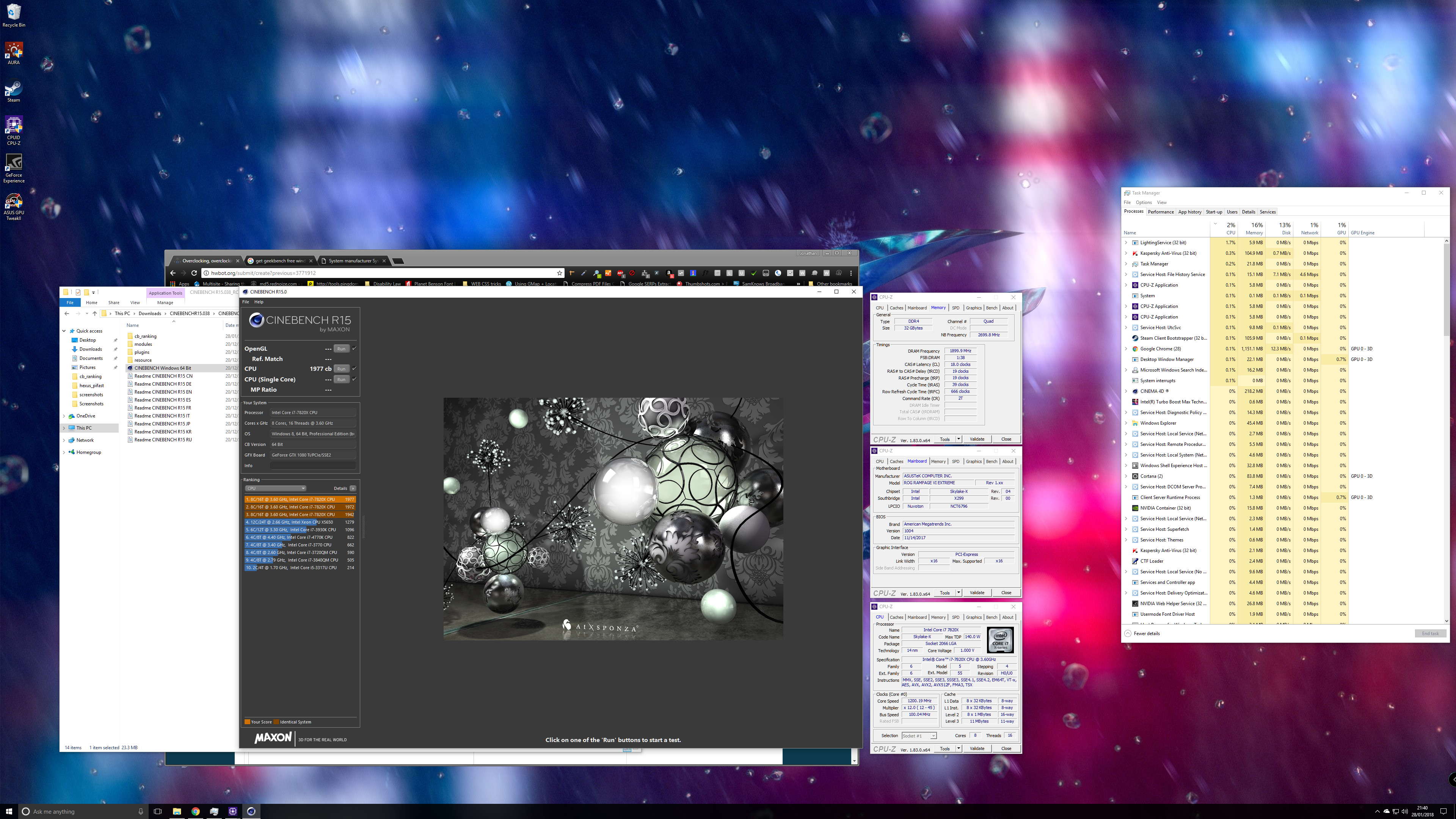Open the GeForce Experience desktop icon
The width and height of the screenshot is (1456, 819).
point(14,168)
